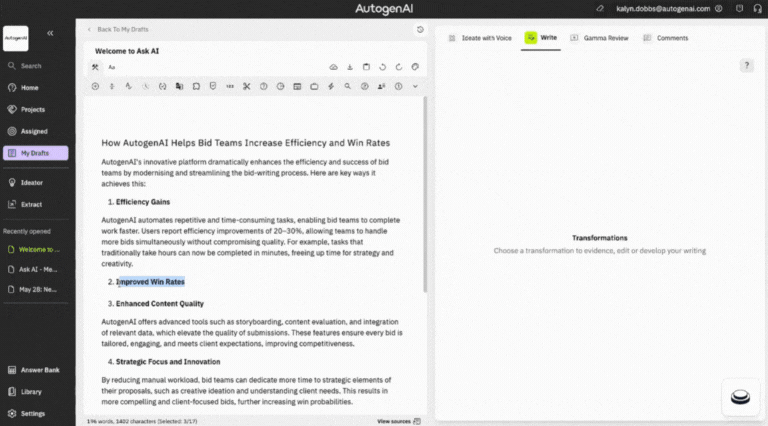Click the 'Welcome to Ask AI' title field
Screen dimensions: 768x426
pos(127,51)
